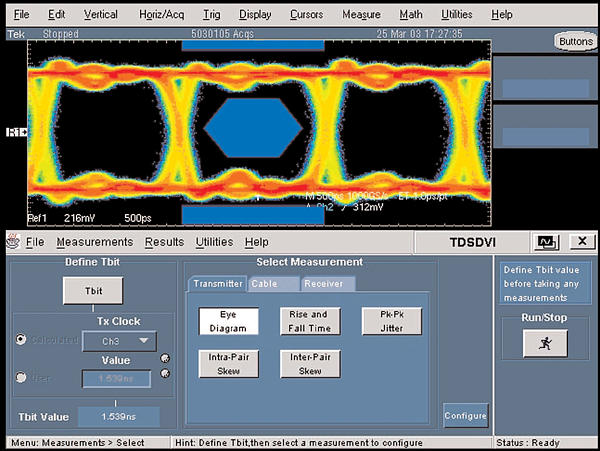This screenshot has height=451, width=600.
Task: Click the TDSDVI app icon beside File
Action: click(13, 242)
